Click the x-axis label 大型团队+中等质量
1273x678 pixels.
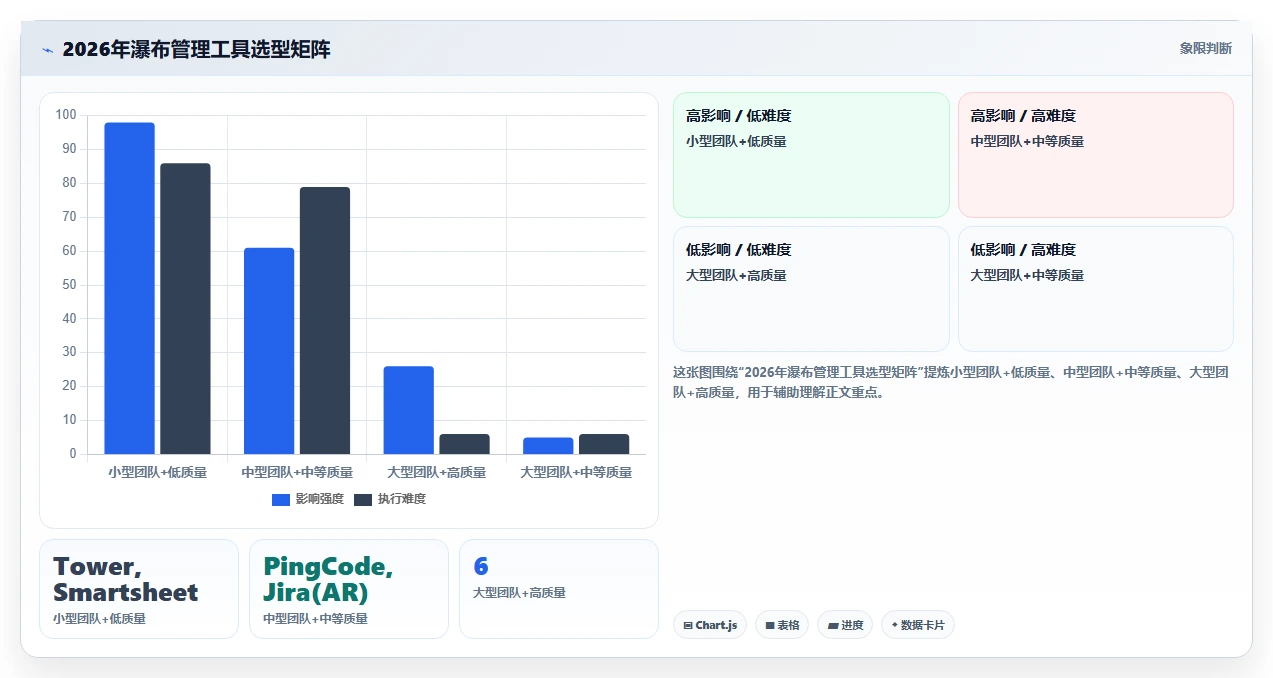point(576,472)
